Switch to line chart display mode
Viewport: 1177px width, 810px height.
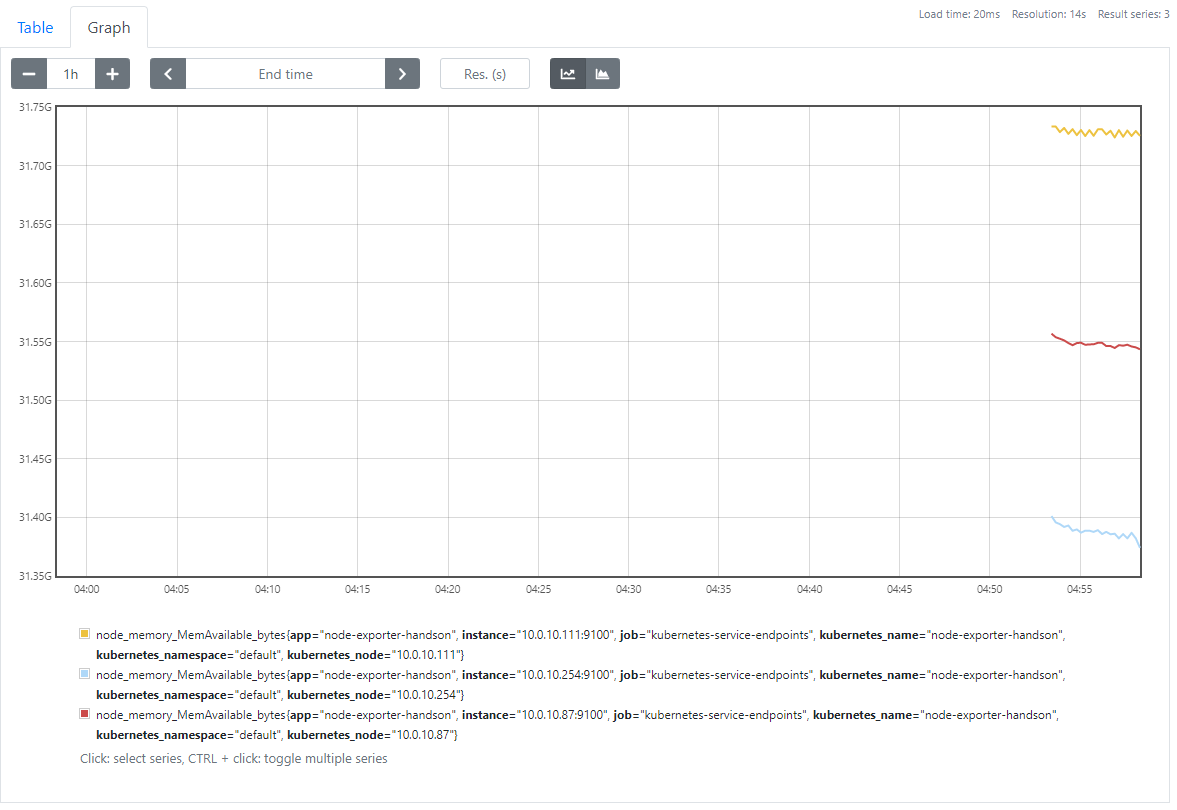(x=568, y=74)
